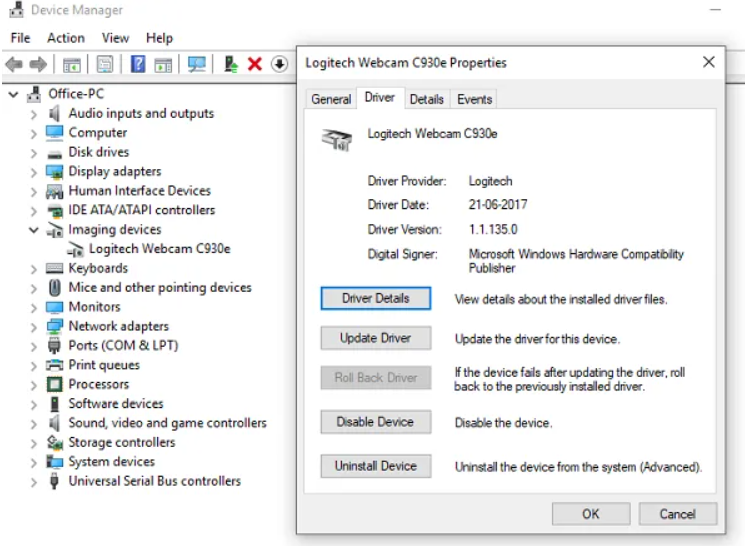The image size is (745, 546).
Task: Click the Forward arrow toolbar icon
Action: [38, 64]
